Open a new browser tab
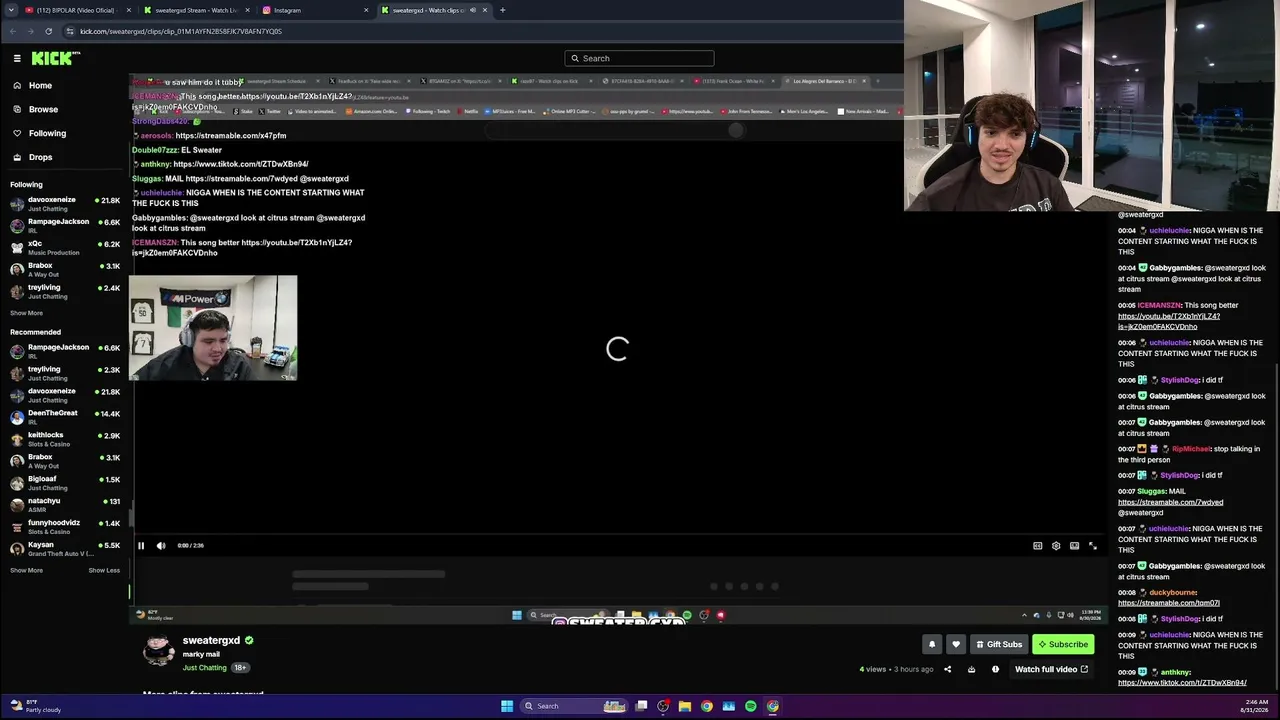Screen dimensions: 1280x720 pos(502,10)
